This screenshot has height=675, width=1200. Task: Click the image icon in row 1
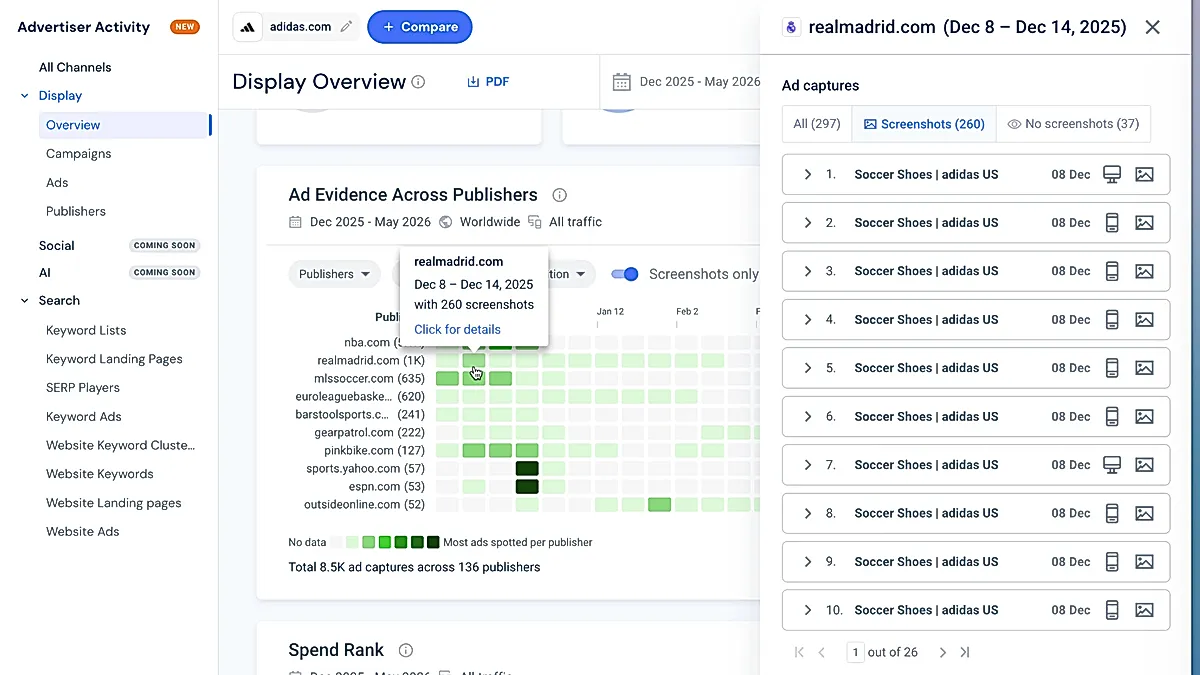pos(1145,174)
